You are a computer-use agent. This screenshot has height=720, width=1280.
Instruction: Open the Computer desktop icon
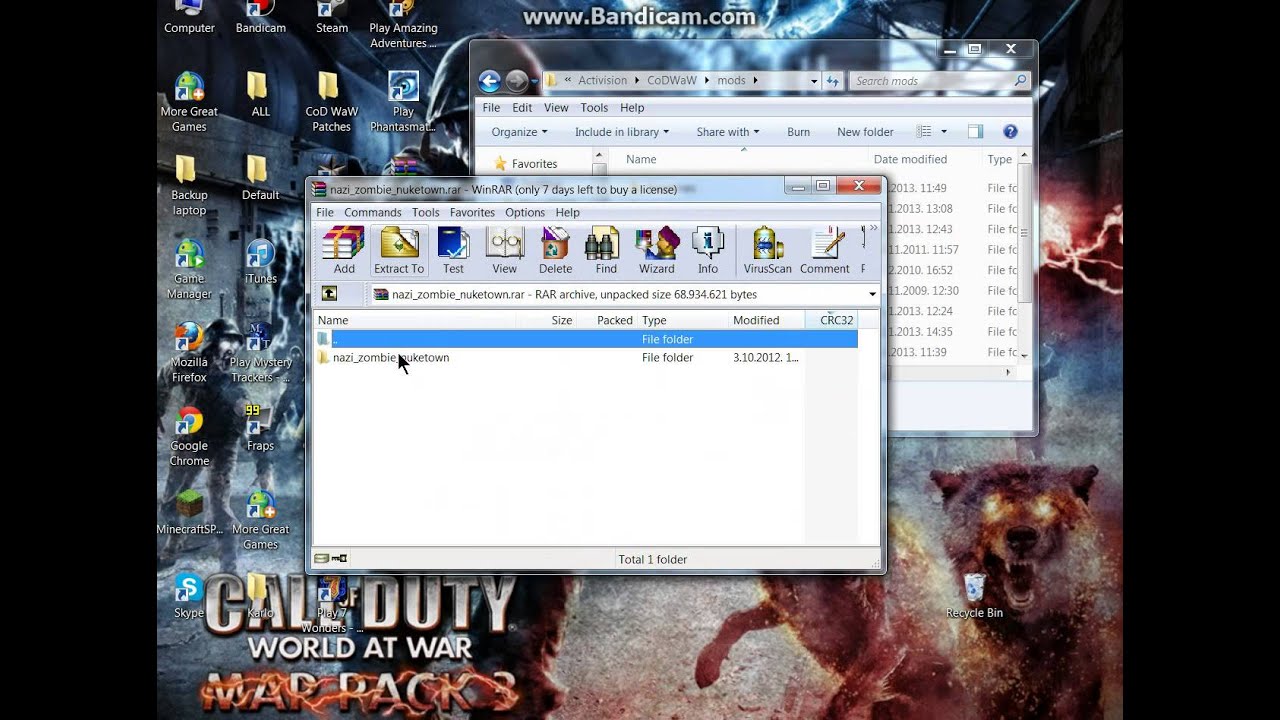(x=189, y=18)
